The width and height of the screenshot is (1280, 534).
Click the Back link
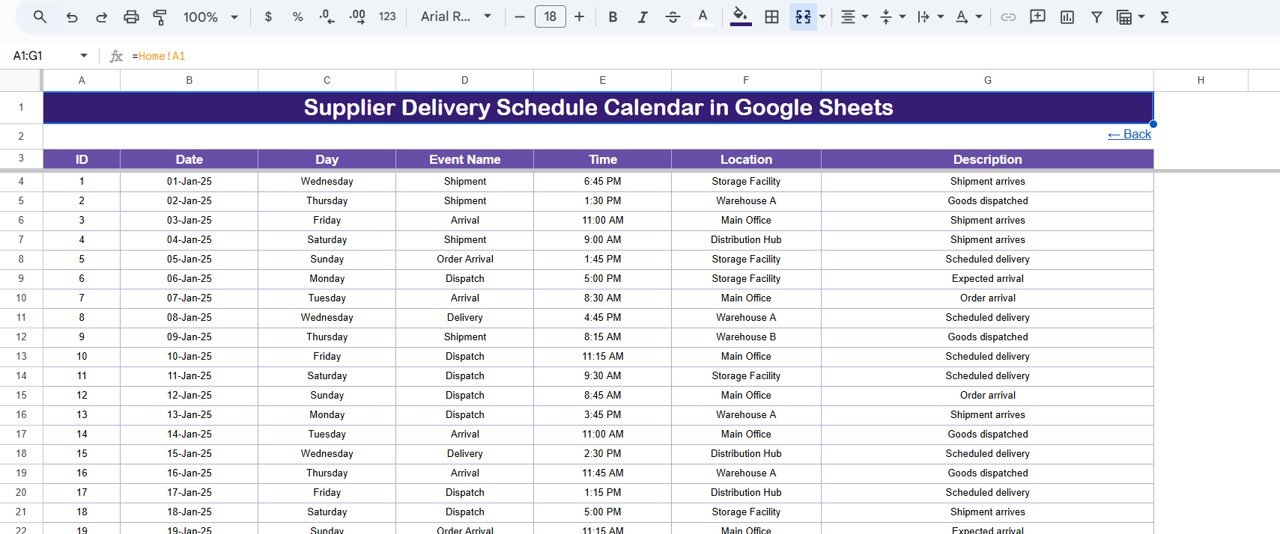coord(1129,134)
